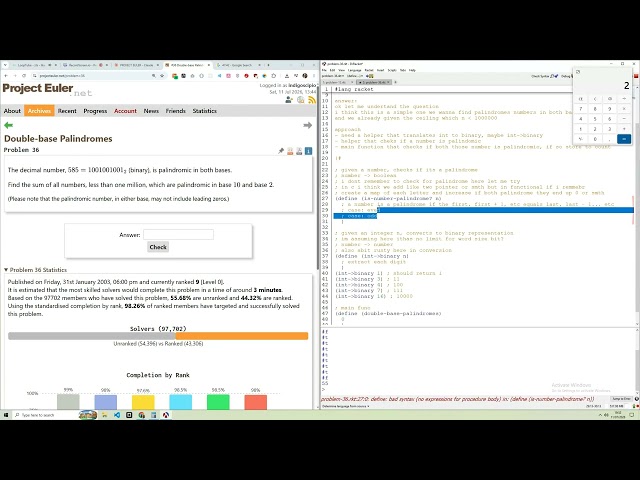Click the red Stop icon in DrRacket
This screenshot has width=640, height=480.
(x=636, y=76)
